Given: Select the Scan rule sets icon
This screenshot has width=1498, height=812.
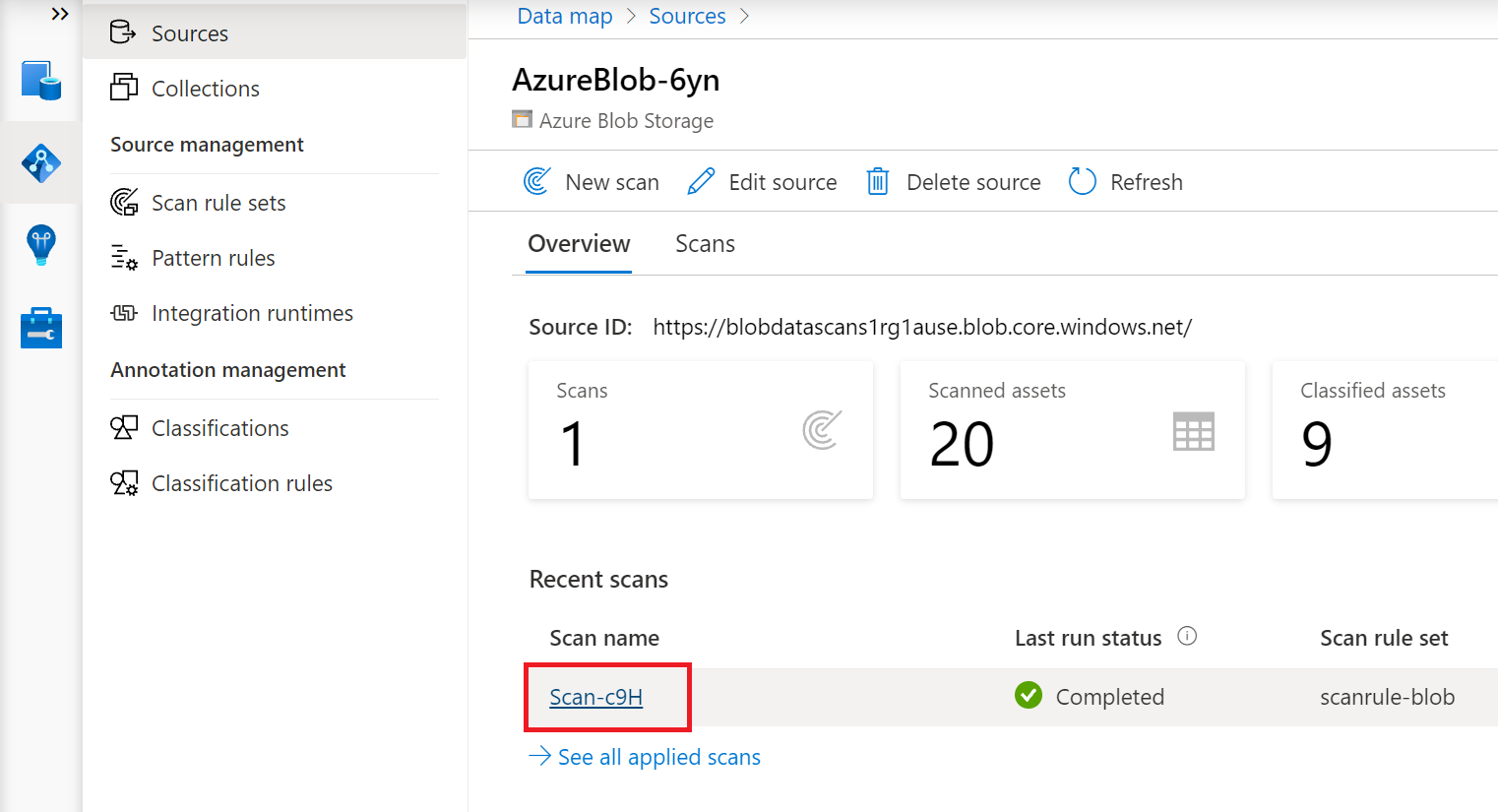Looking at the screenshot, I should (x=125, y=202).
